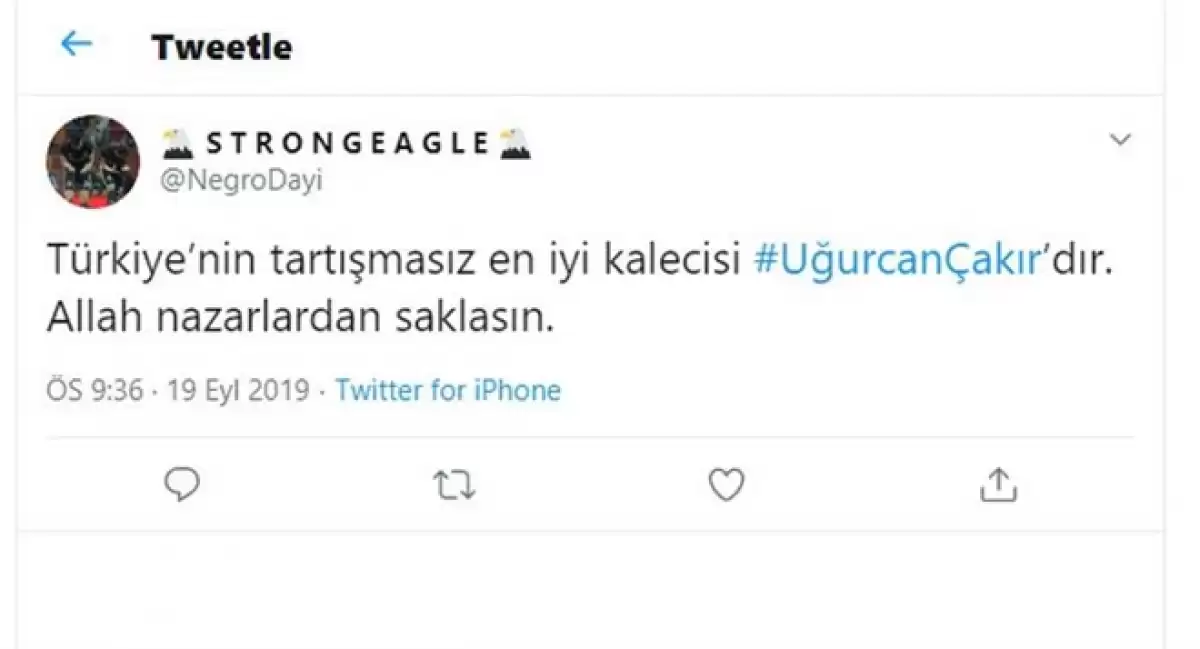
Task: Click the Tweetle page heading
Action: [222, 47]
